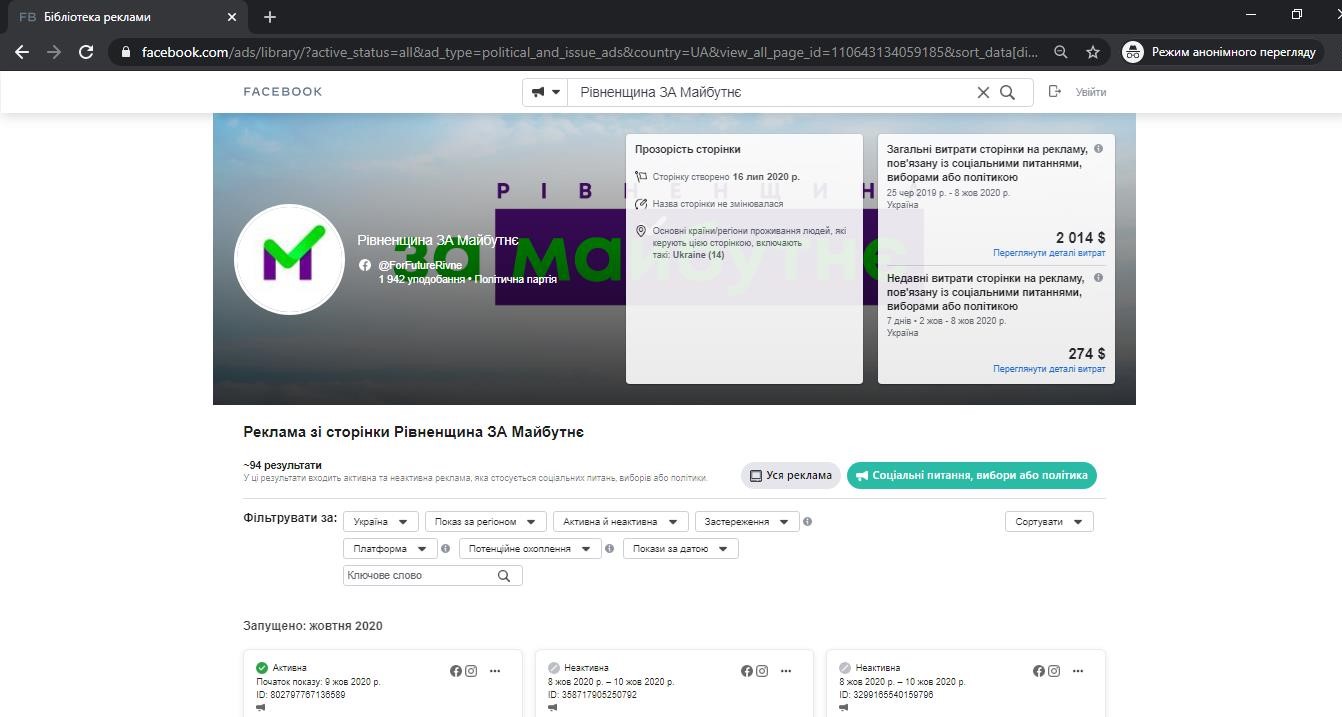
Task: Click Facebook icon on ad 3299165540159796
Action: (1039, 671)
